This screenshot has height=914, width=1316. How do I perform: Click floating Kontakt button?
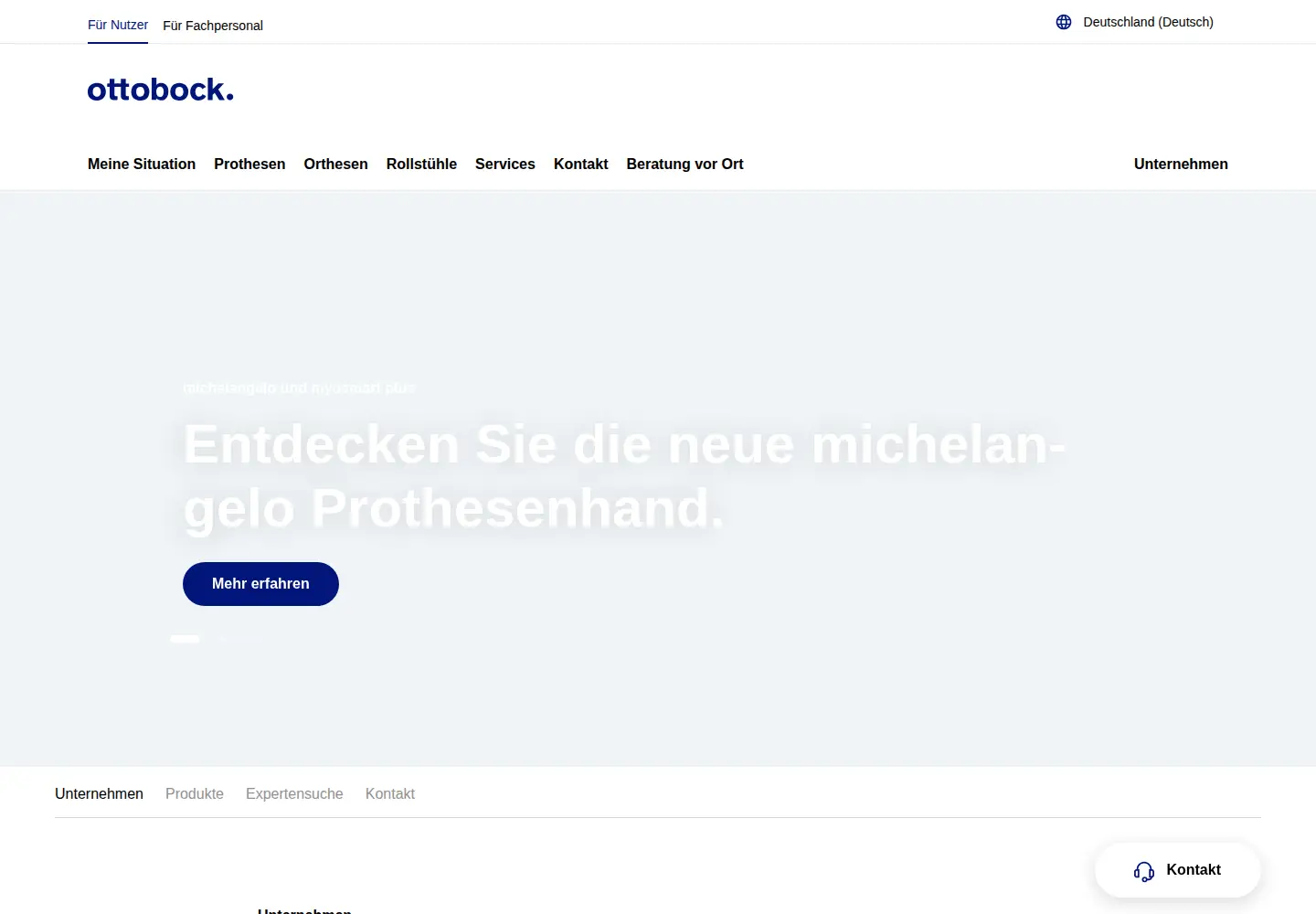pos(1178,870)
